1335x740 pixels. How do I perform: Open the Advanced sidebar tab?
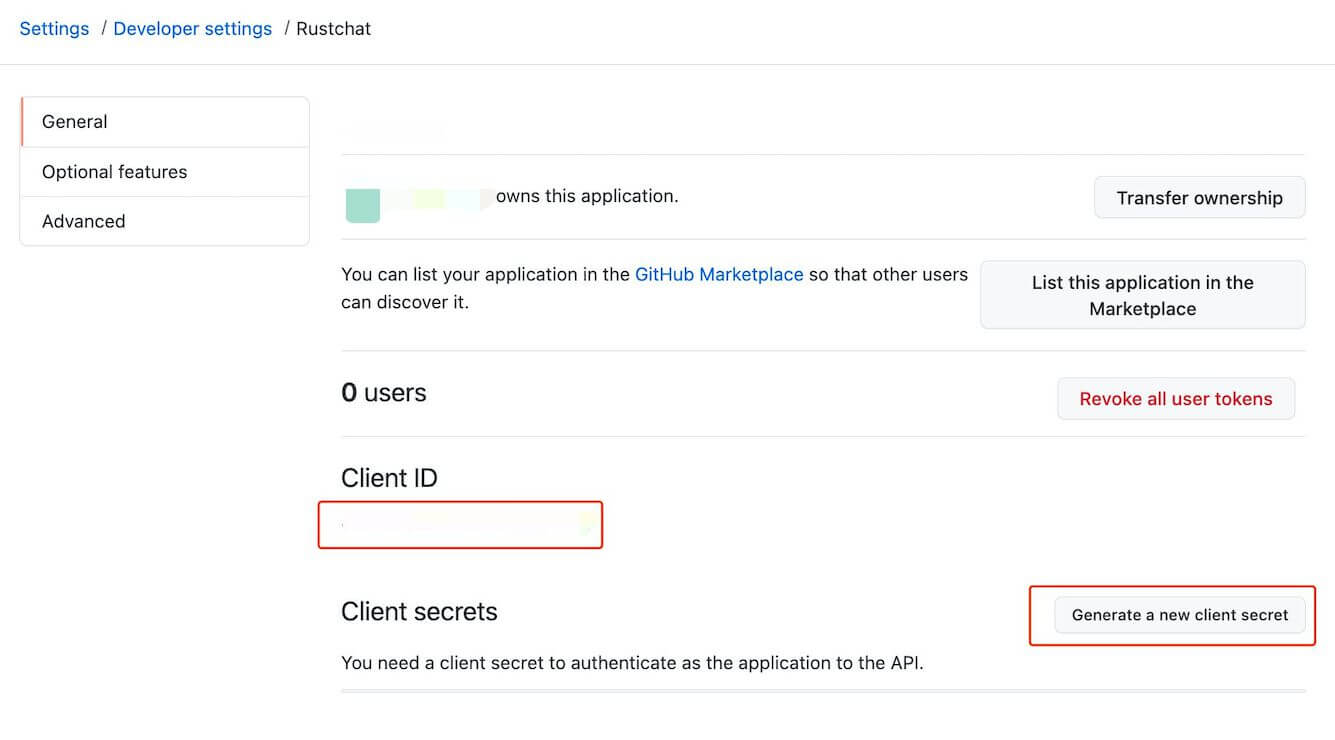[83, 222]
